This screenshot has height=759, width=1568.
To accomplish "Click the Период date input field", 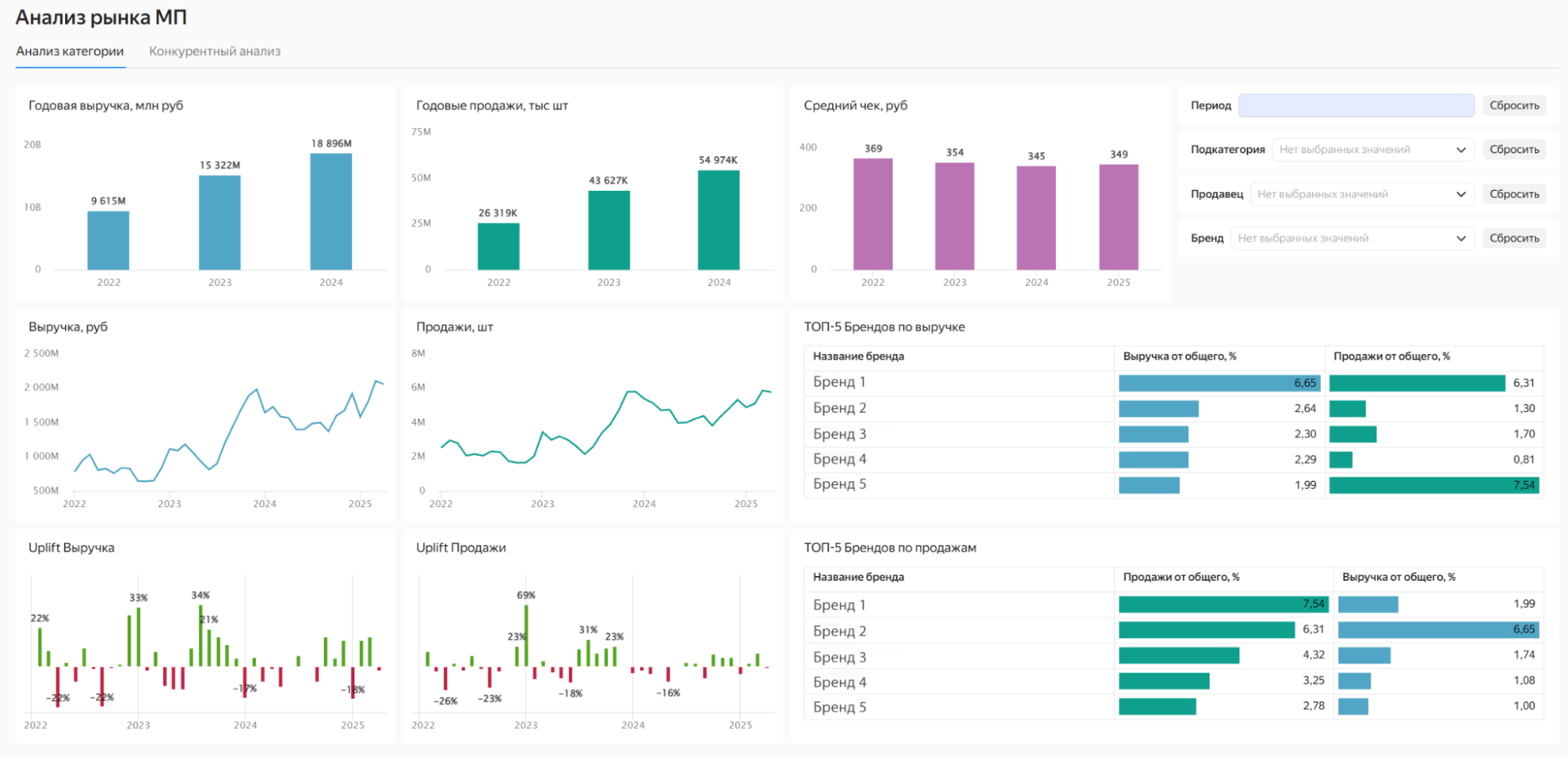I will [x=1355, y=105].
